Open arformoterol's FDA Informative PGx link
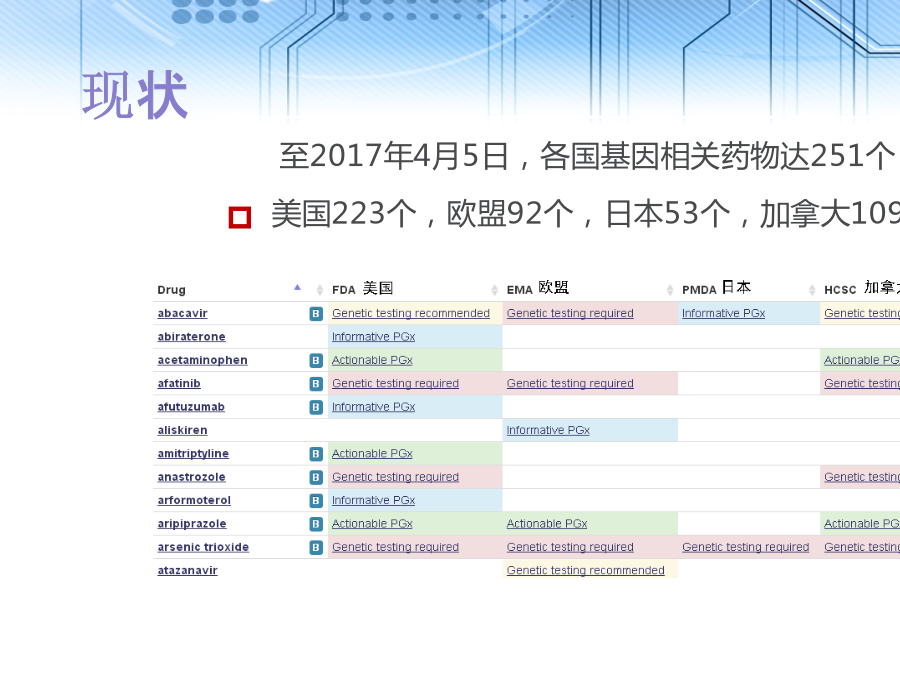900x675 pixels. tap(374, 501)
